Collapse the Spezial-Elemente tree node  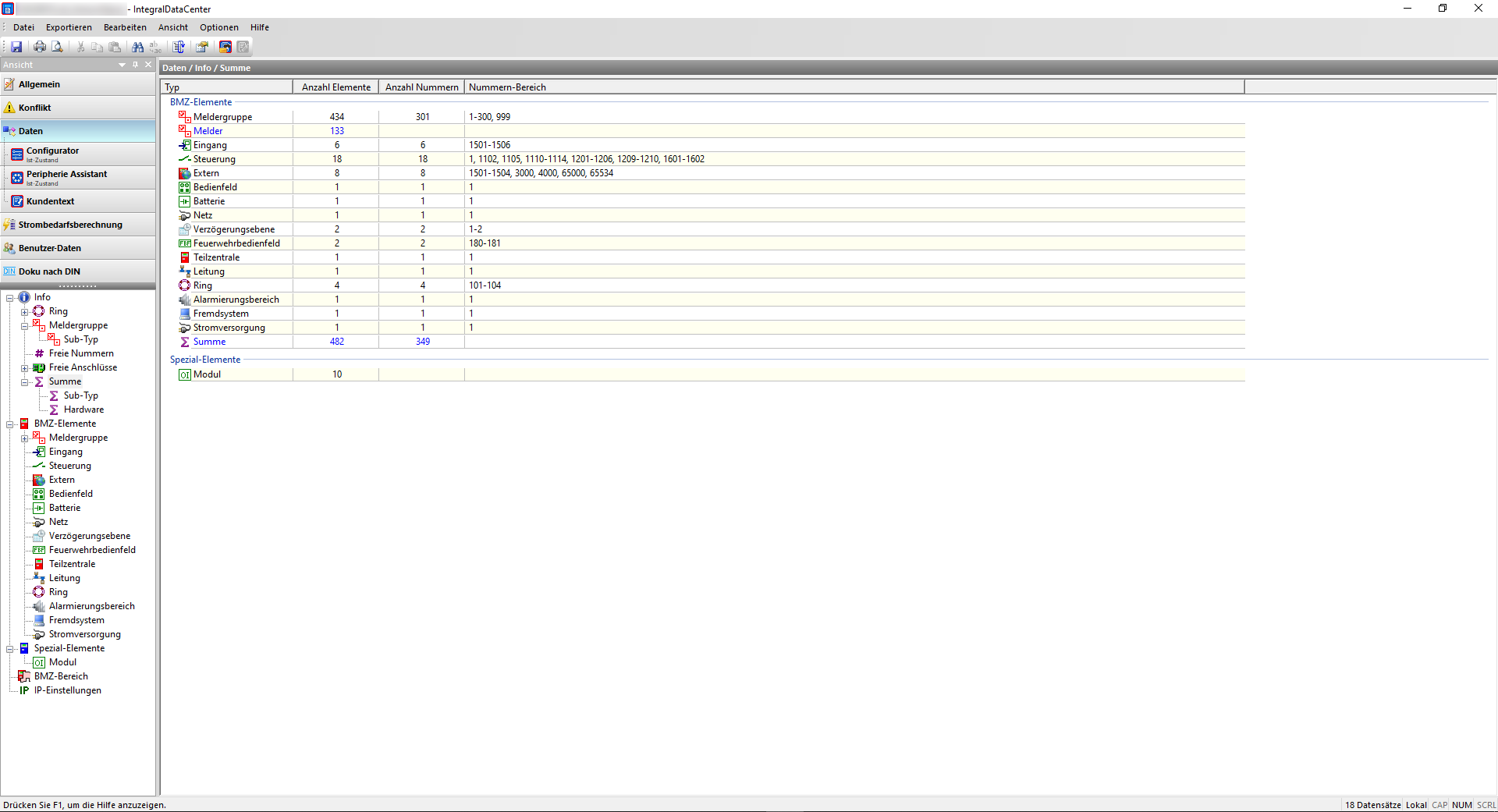pos(10,648)
